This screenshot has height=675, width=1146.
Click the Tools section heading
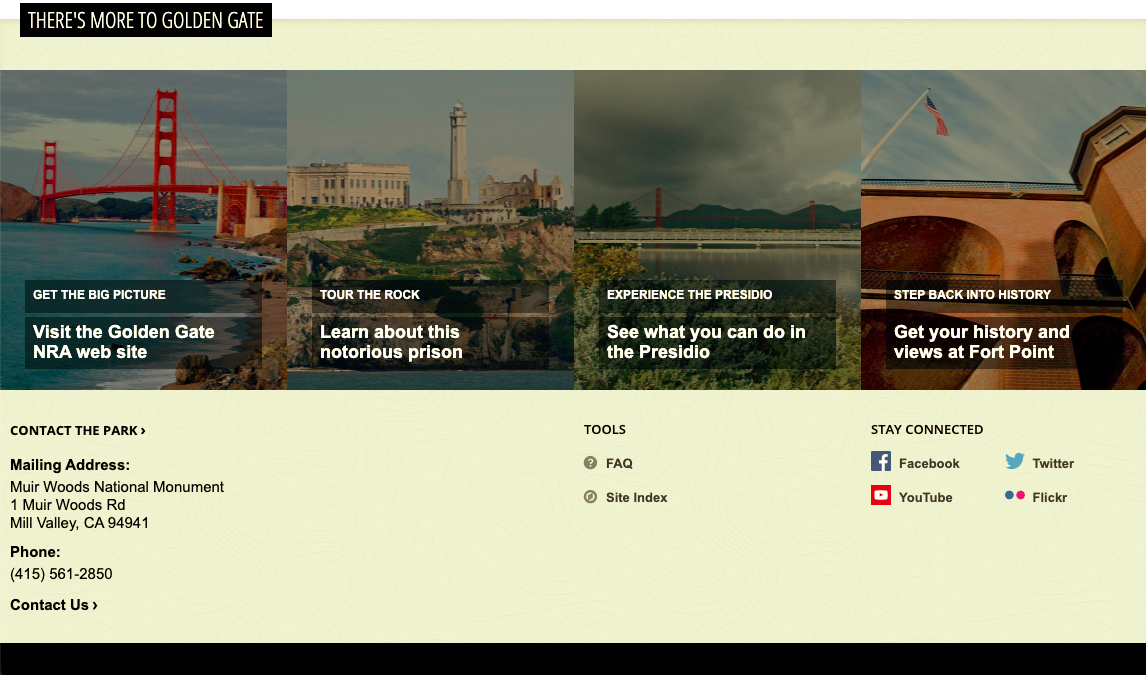[604, 430]
